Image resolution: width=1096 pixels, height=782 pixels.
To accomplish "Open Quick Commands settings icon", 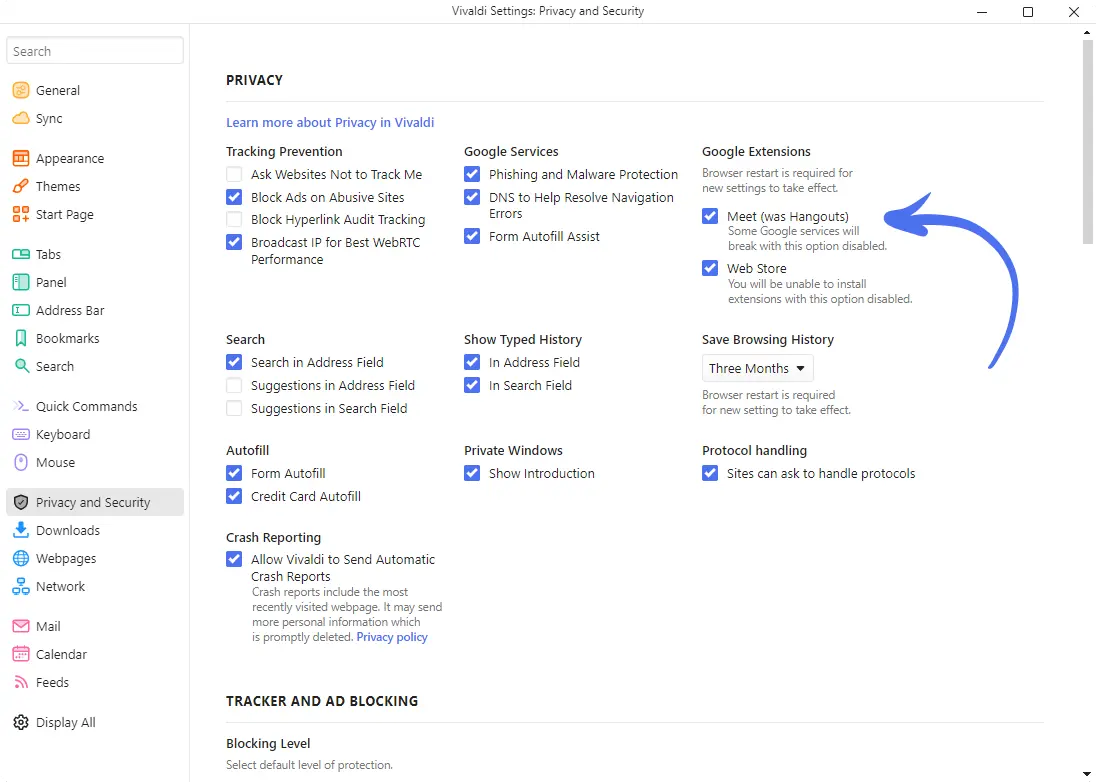I will [20, 406].
